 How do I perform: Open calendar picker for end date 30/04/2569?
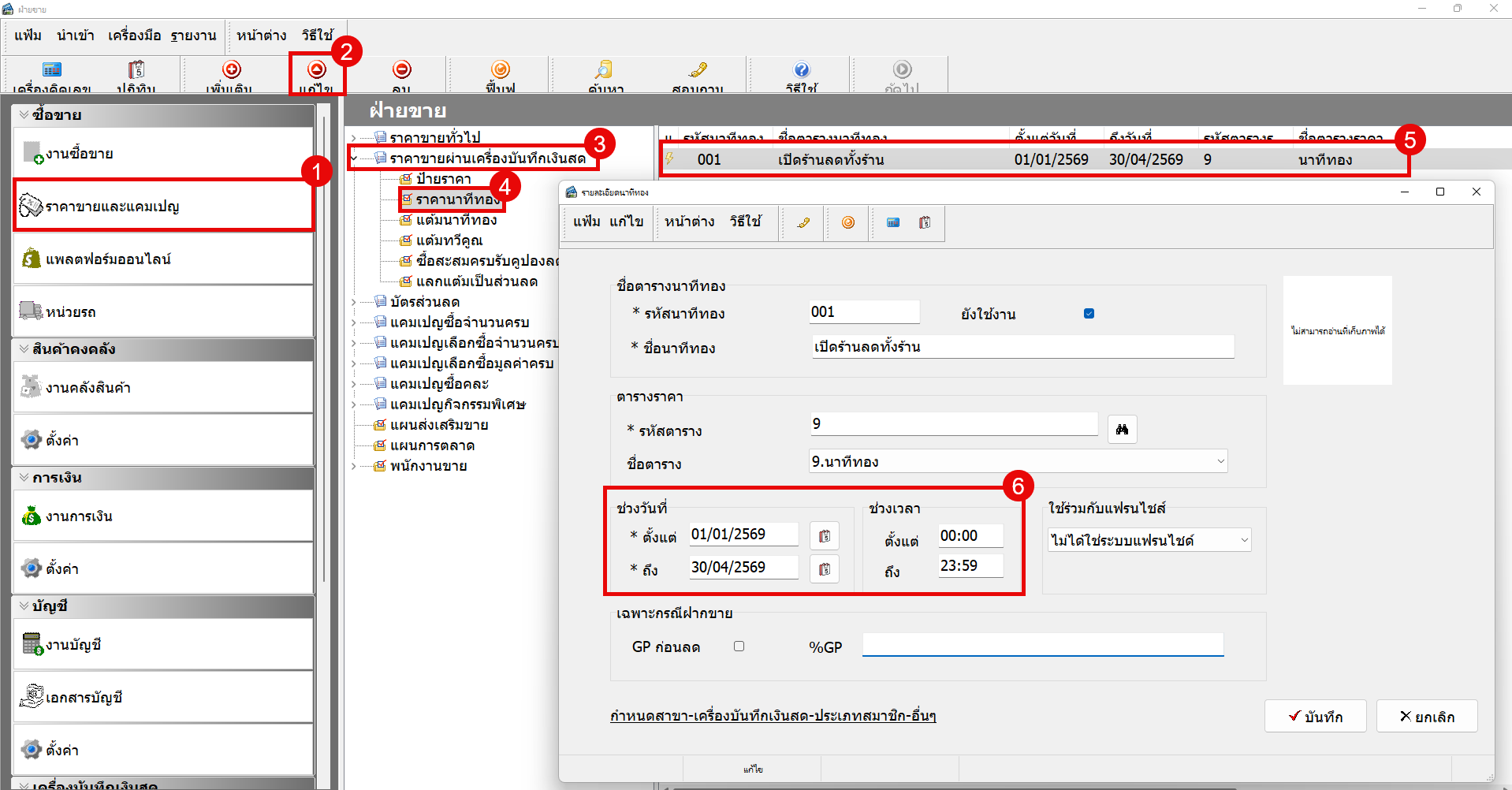(825, 569)
